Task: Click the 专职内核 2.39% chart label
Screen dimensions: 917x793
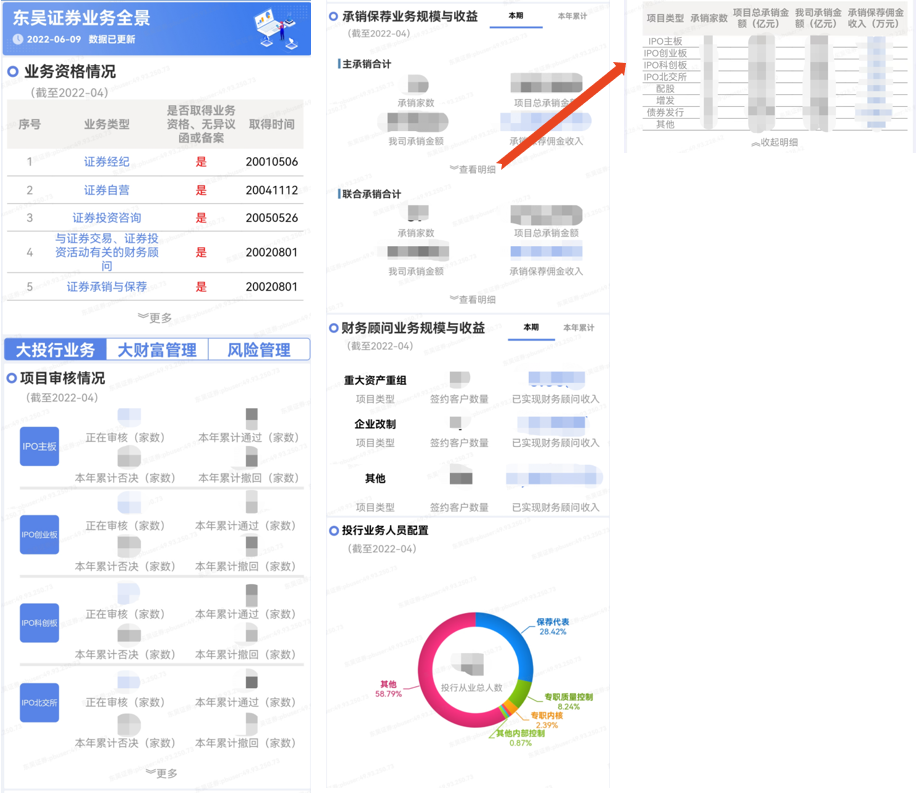Action: coord(547,720)
